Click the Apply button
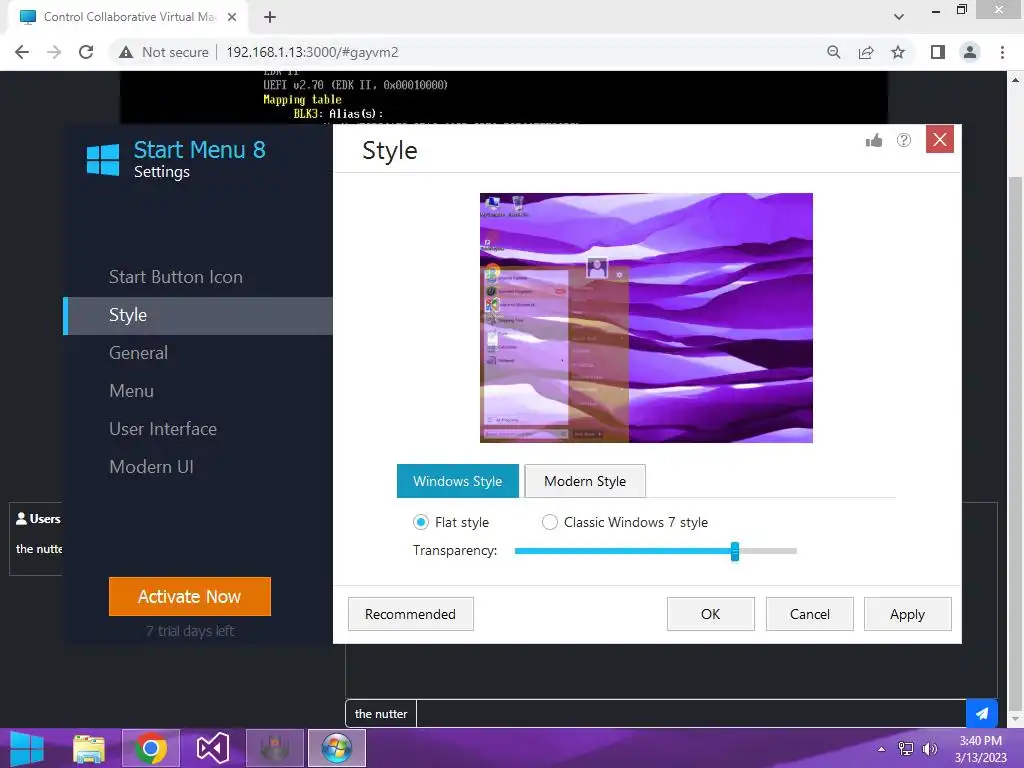The height and width of the screenshot is (768, 1024). (x=908, y=614)
